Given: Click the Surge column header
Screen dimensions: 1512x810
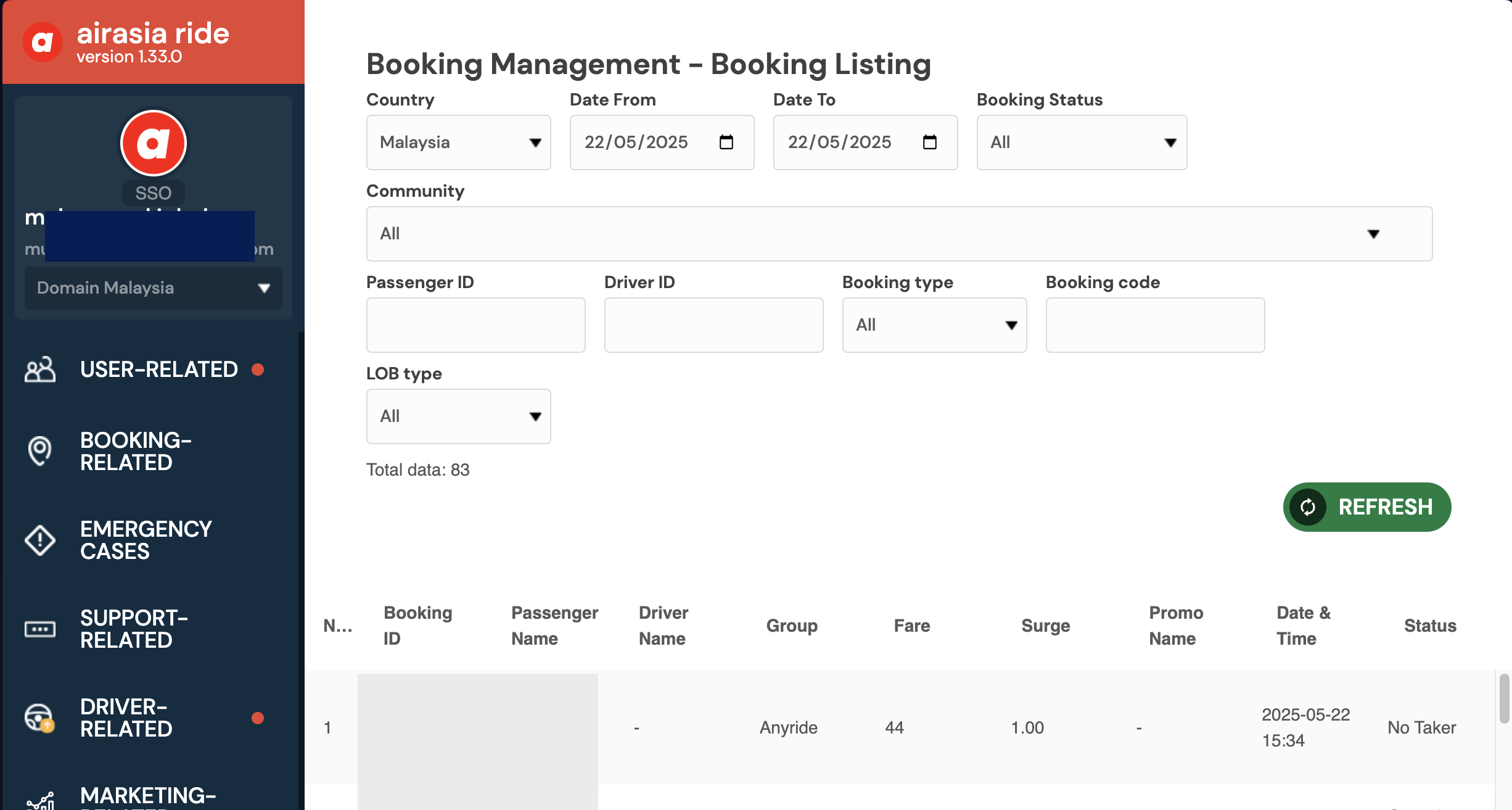Looking at the screenshot, I should 1046,626.
